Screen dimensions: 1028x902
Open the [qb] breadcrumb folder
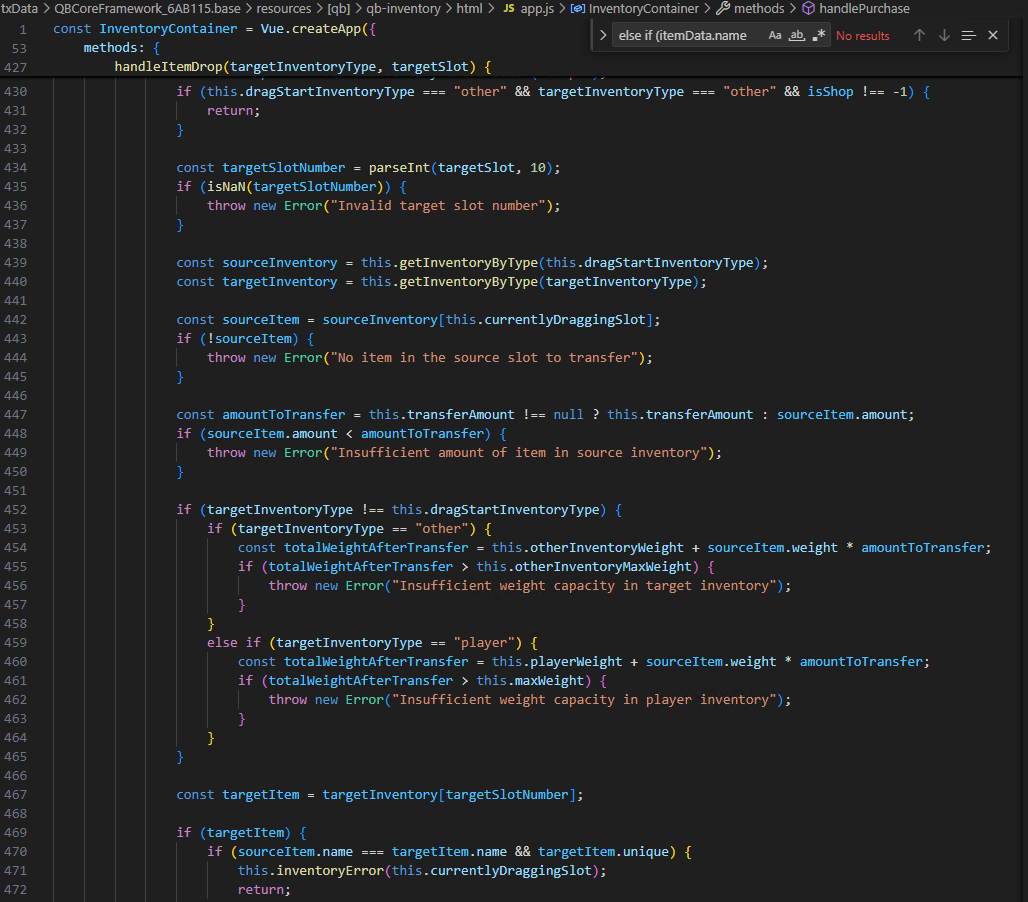point(339,9)
